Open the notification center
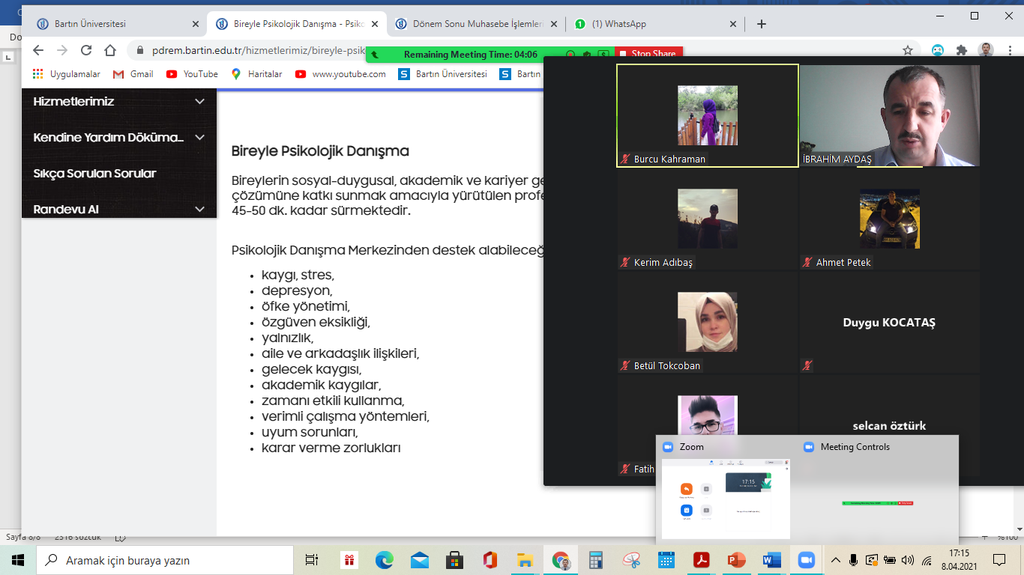 pos(999,560)
